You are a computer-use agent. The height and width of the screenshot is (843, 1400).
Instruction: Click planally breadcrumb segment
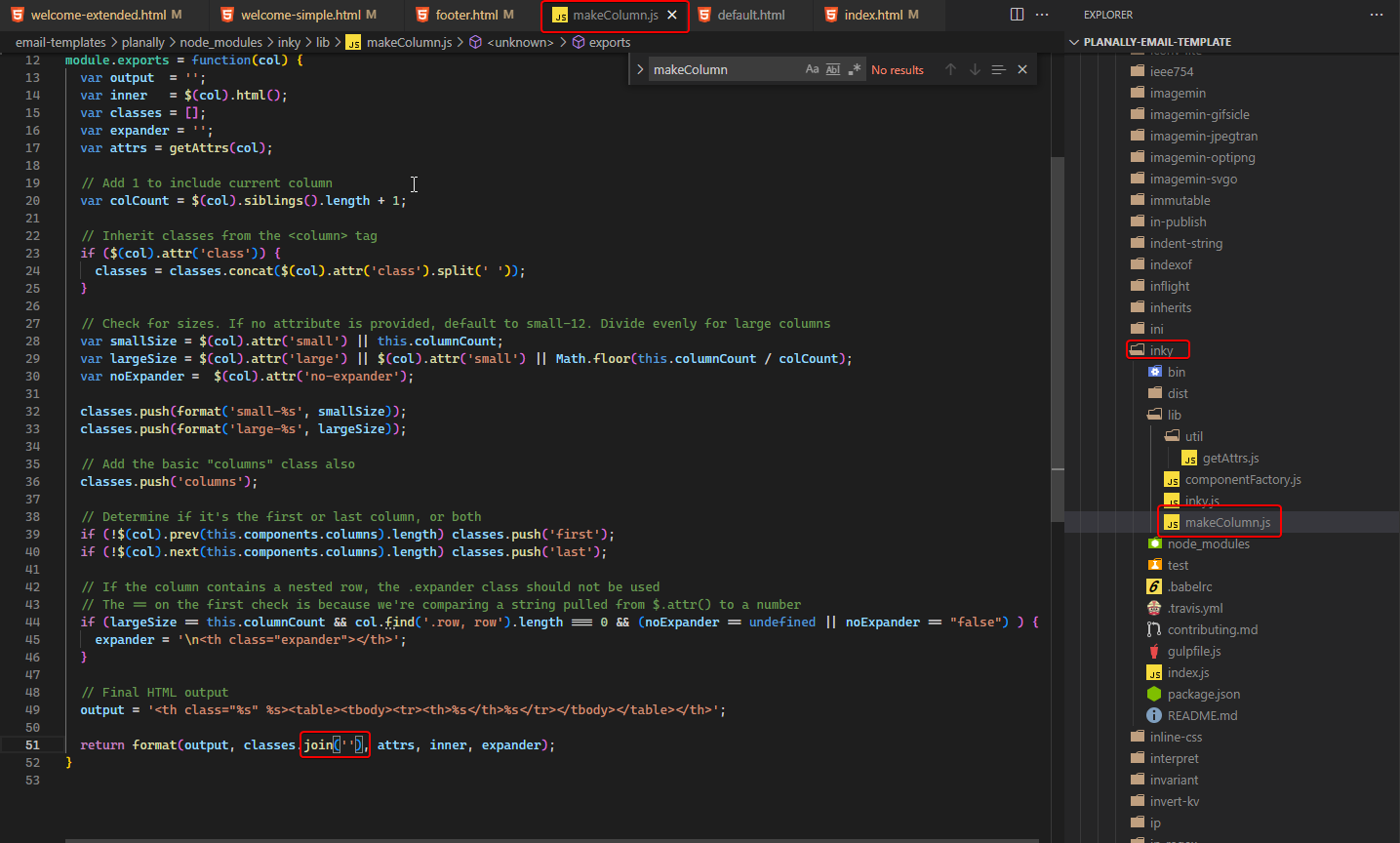[143, 42]
